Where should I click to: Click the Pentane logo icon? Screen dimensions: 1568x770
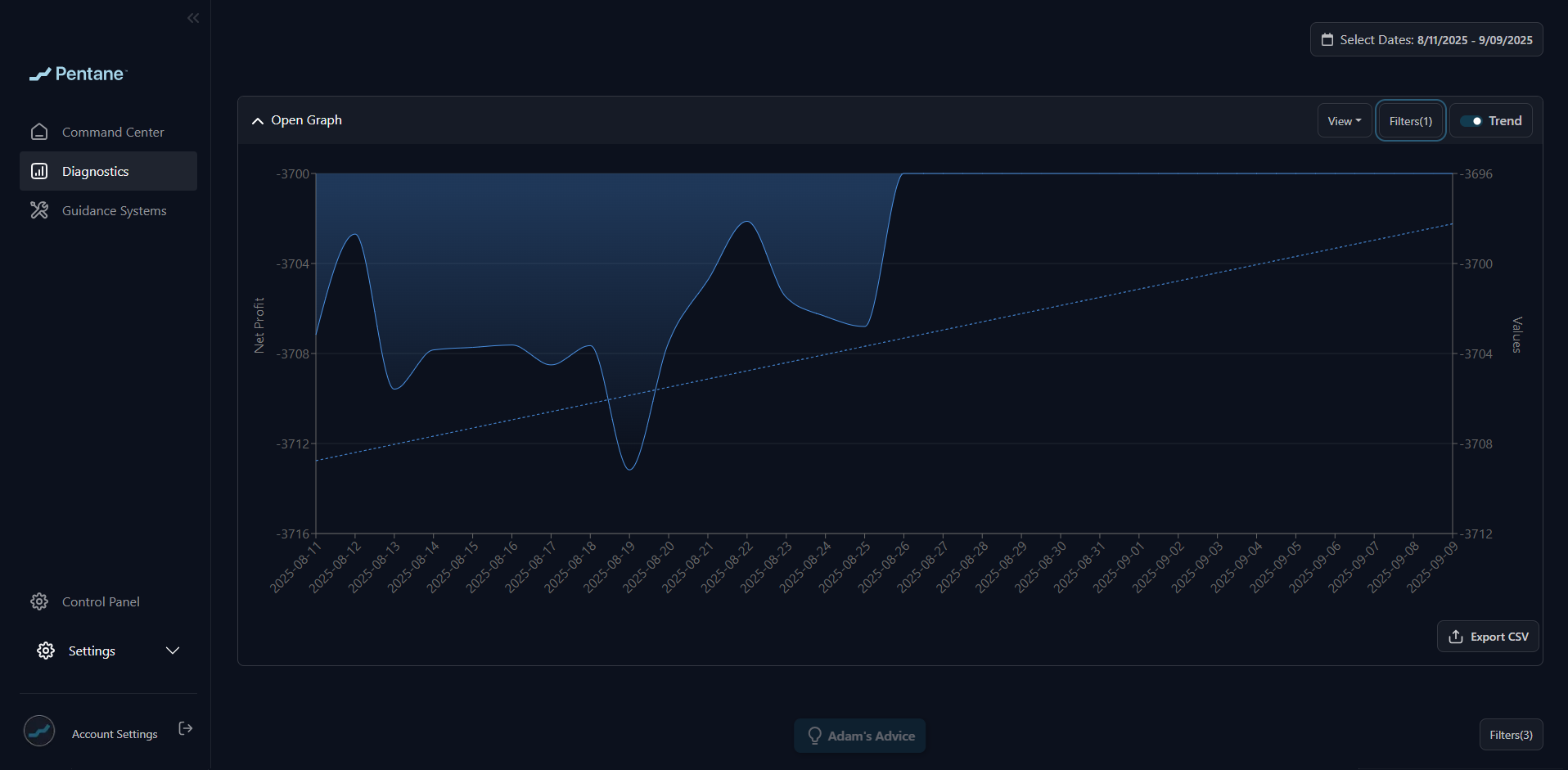point(39,74)
